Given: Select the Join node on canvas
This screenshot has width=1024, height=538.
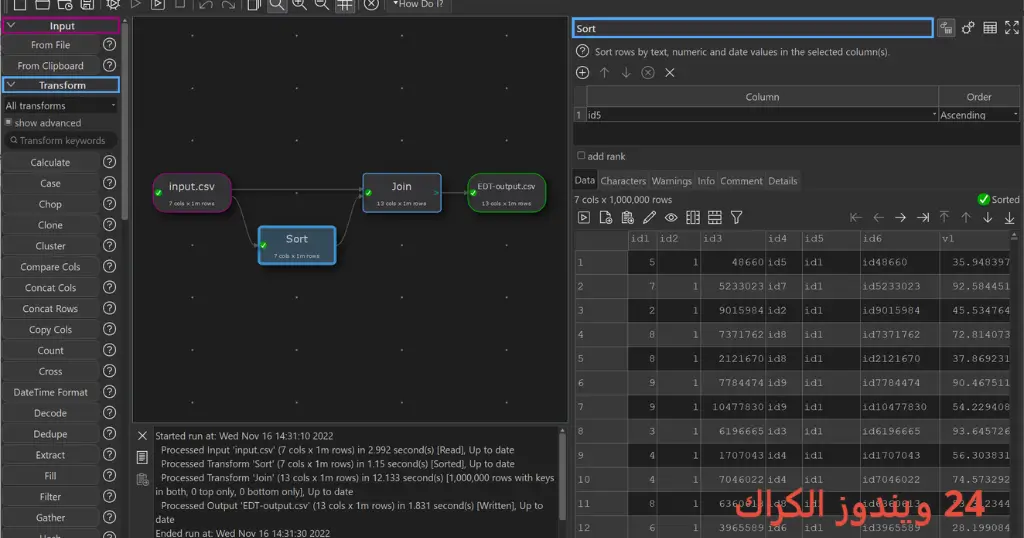Looking at the screenshot, I should [x=402, y=193].
